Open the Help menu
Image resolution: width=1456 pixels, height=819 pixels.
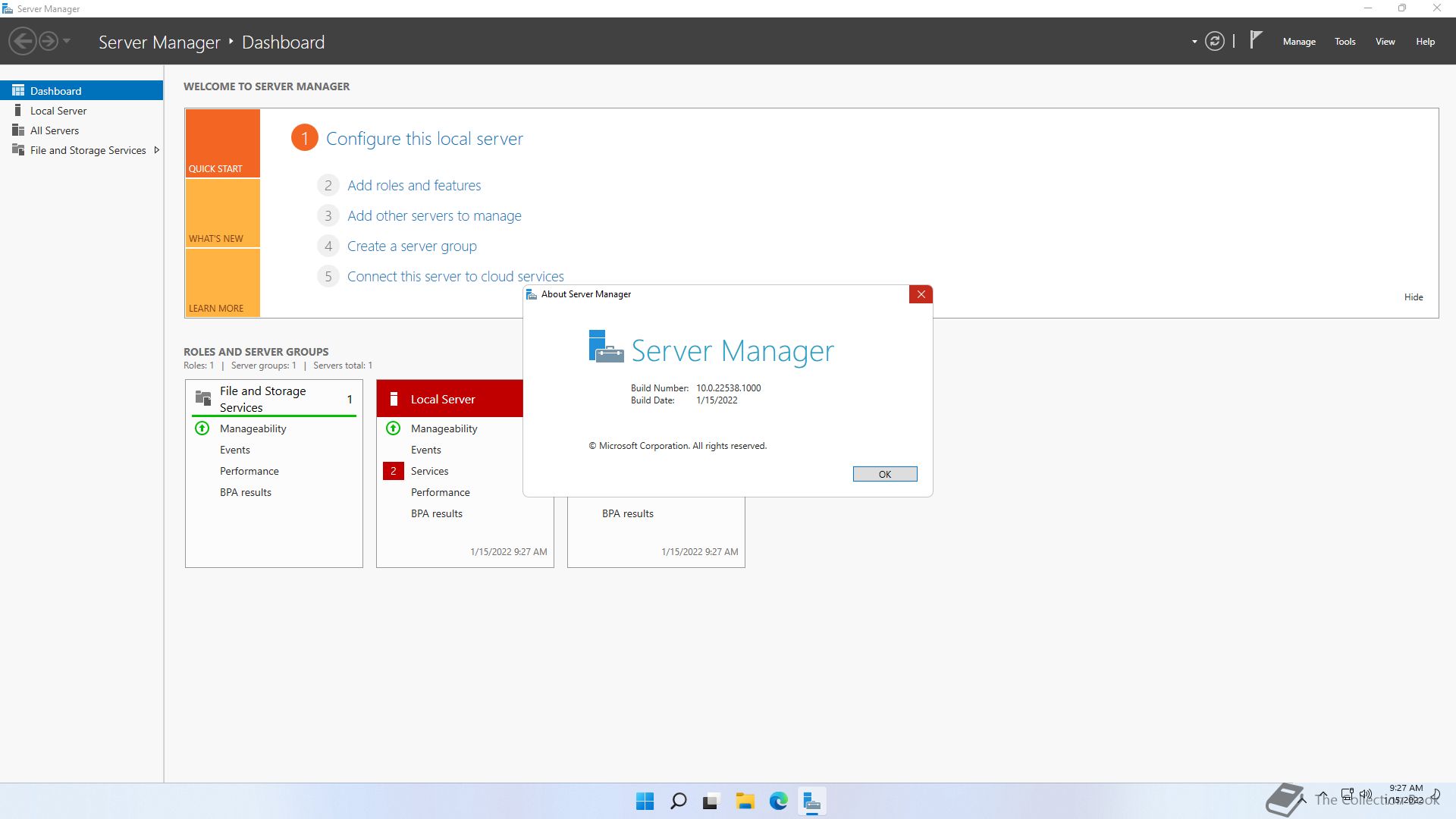point(1425,42)
